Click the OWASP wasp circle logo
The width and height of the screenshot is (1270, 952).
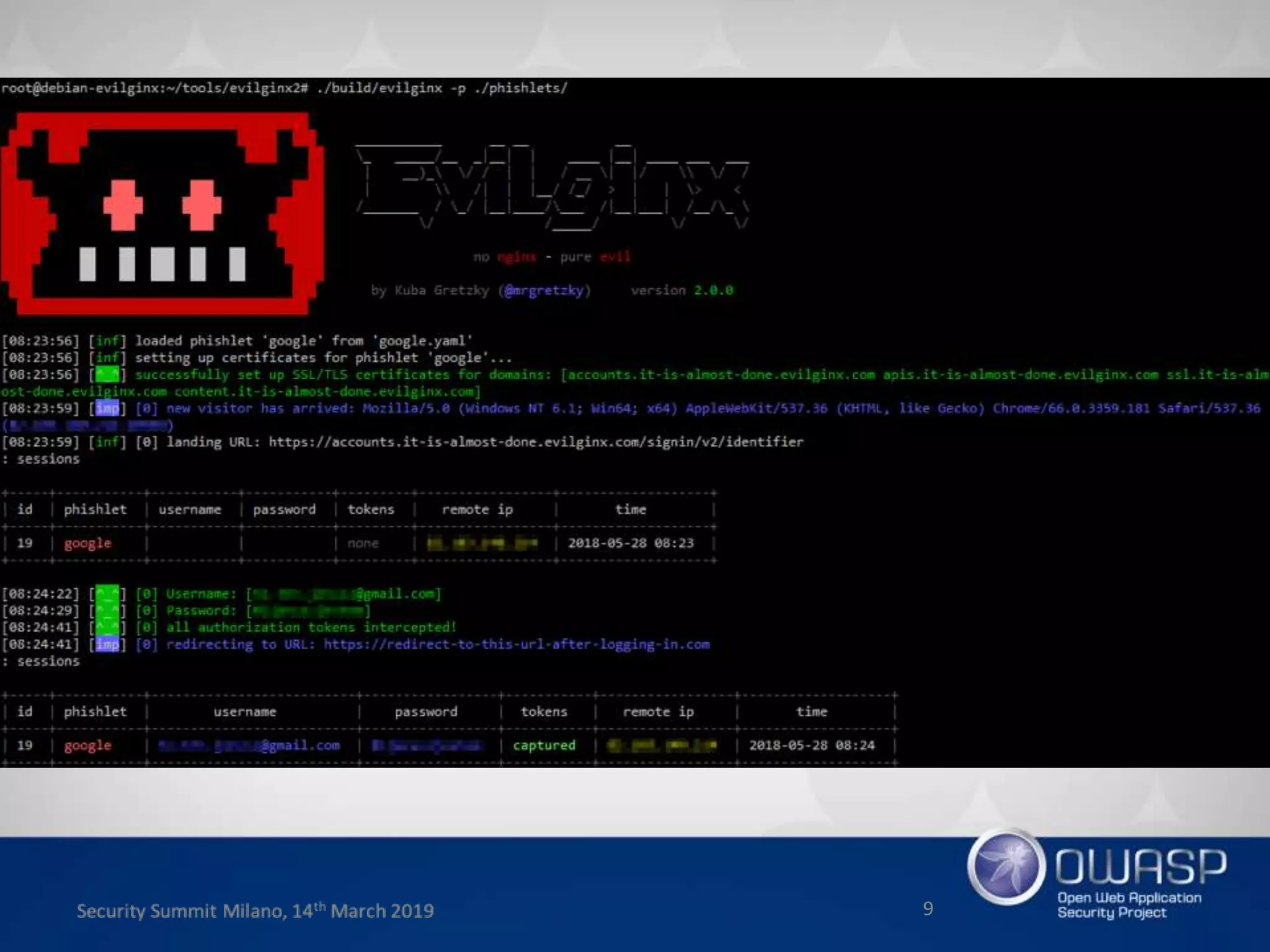coord(1006,866)
